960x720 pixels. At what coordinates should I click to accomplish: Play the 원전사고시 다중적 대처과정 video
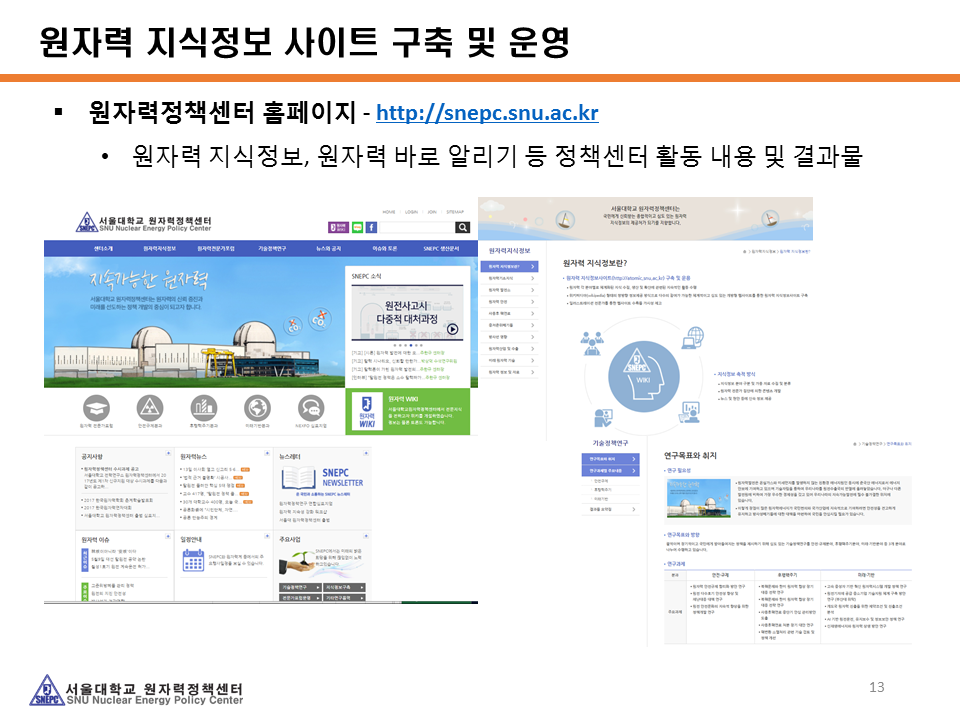coord(452,329)
